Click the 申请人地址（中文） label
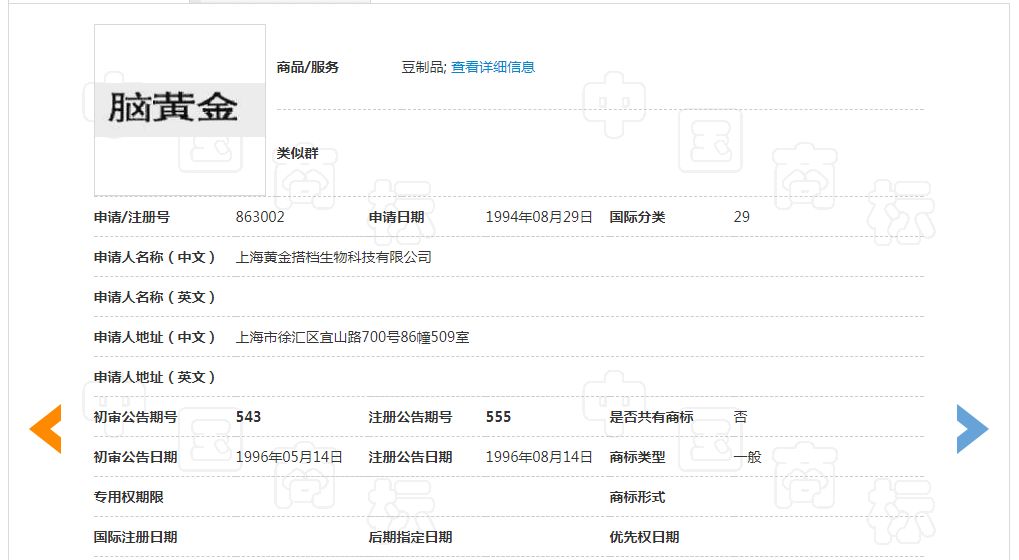This screenshot has width=1019, height=560. tap(155, 337)
